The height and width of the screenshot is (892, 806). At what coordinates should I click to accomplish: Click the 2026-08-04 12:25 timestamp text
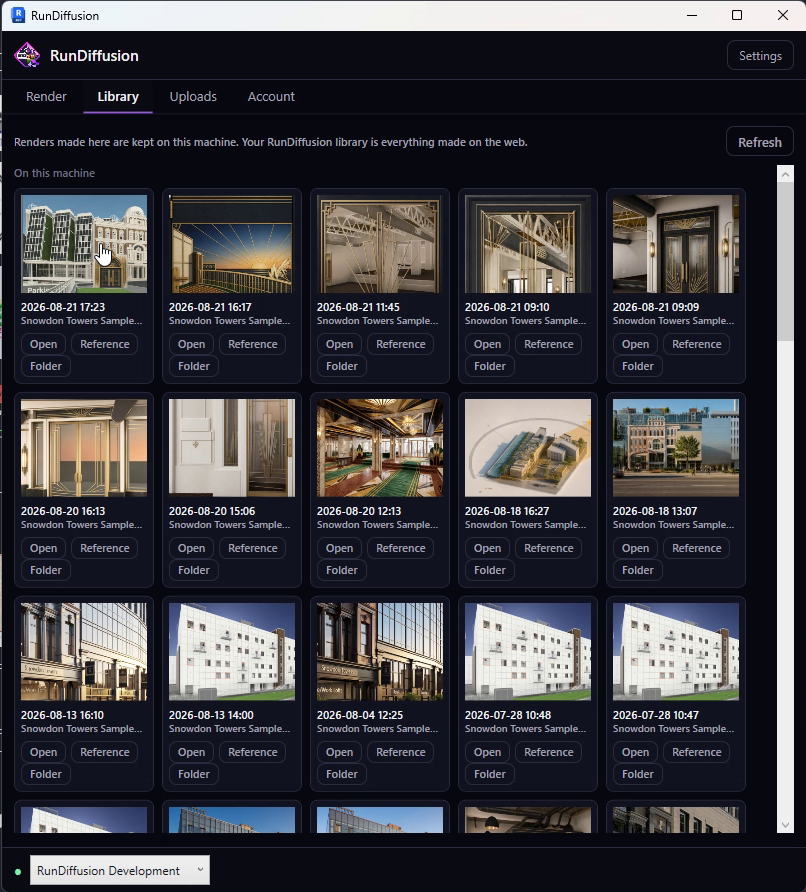(x=359, y=715)
